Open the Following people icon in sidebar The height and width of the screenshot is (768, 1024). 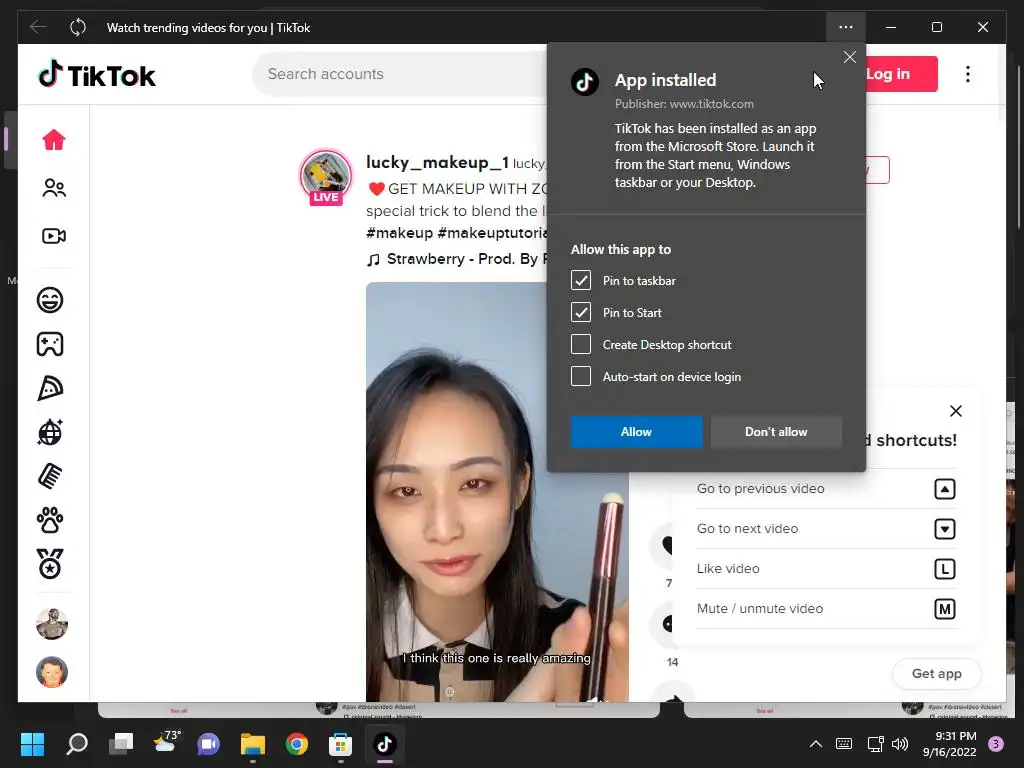54,188
